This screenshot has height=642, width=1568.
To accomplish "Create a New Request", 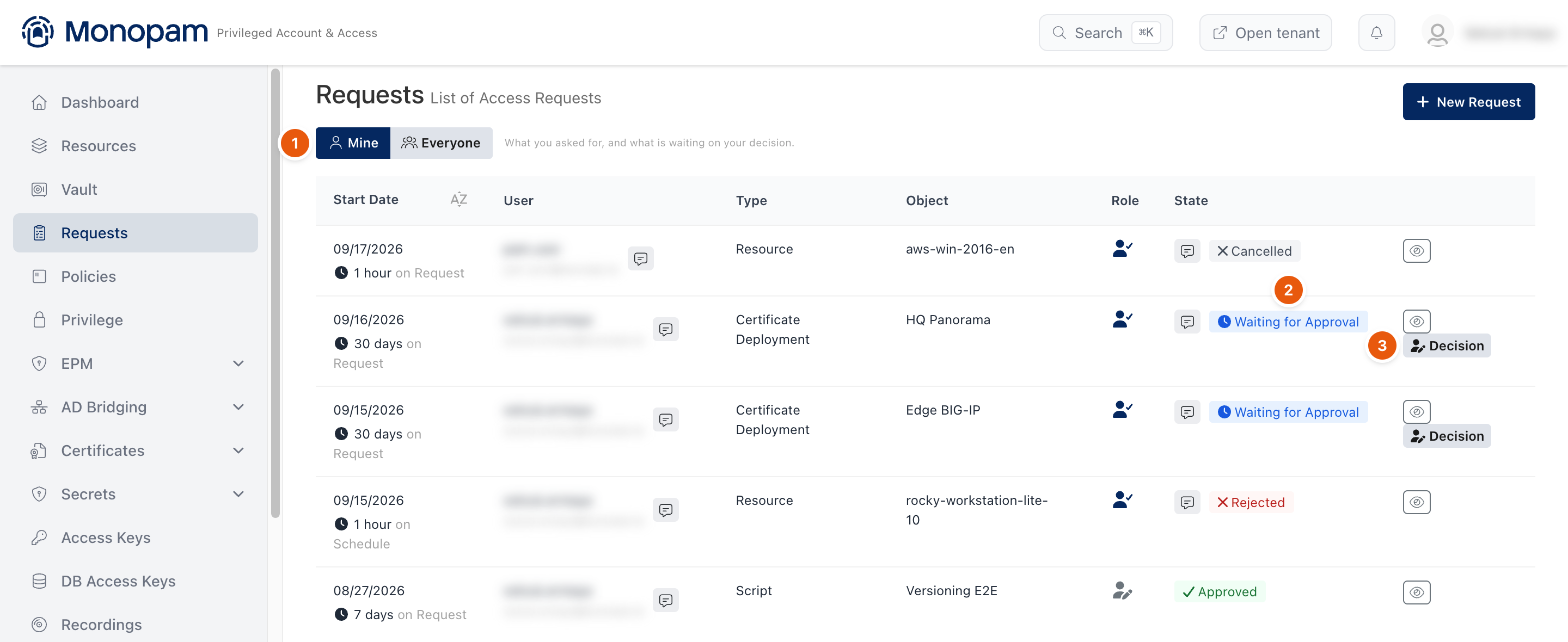I will coord(1468,102).
